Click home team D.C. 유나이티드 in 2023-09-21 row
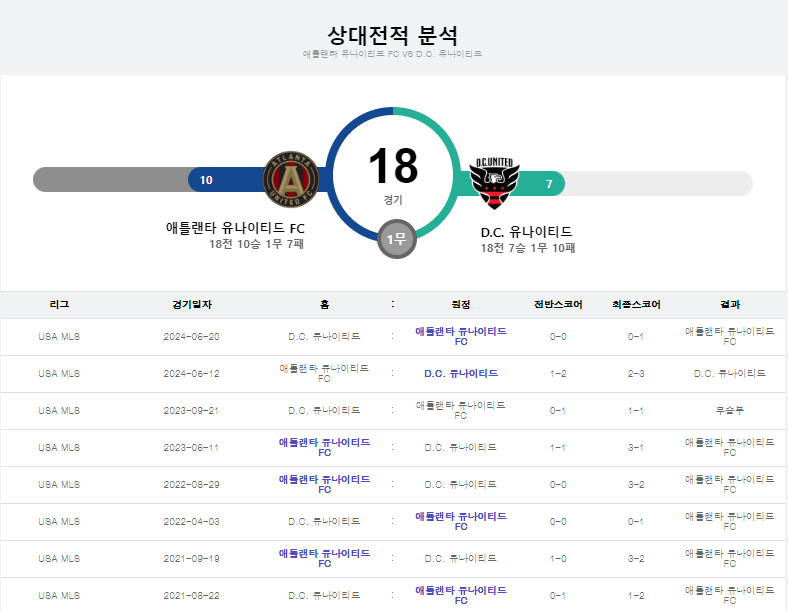Image resolution: width=788 pixels, height=611 pixels. click(325, 411)
